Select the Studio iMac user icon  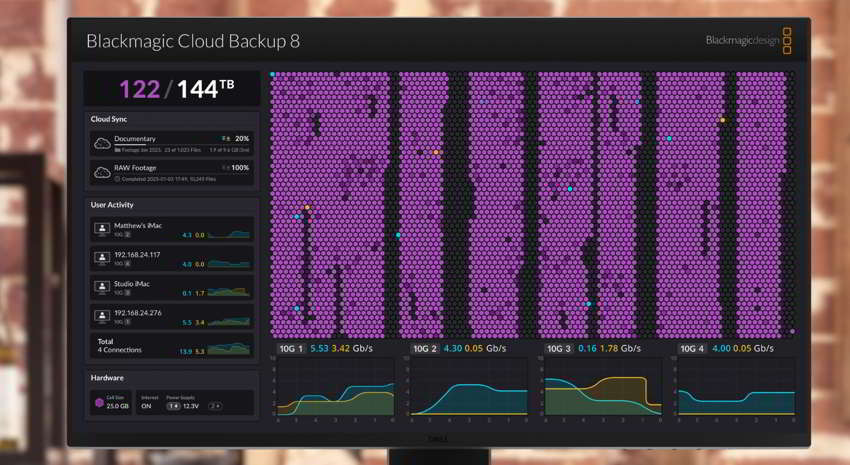pyautogui.click(x=102, y=287)
